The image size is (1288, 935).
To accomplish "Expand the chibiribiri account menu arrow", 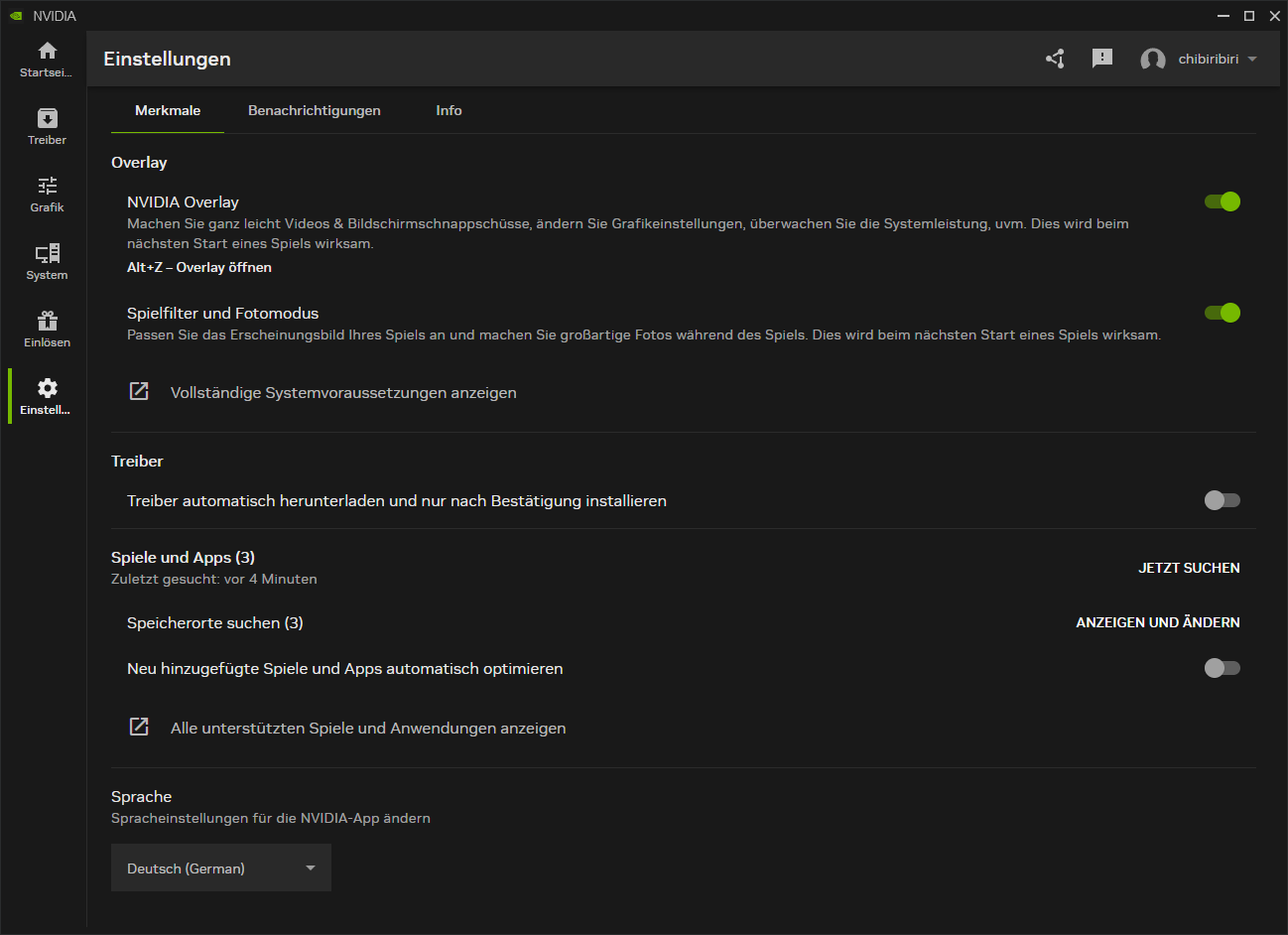I will point(1252,60).
